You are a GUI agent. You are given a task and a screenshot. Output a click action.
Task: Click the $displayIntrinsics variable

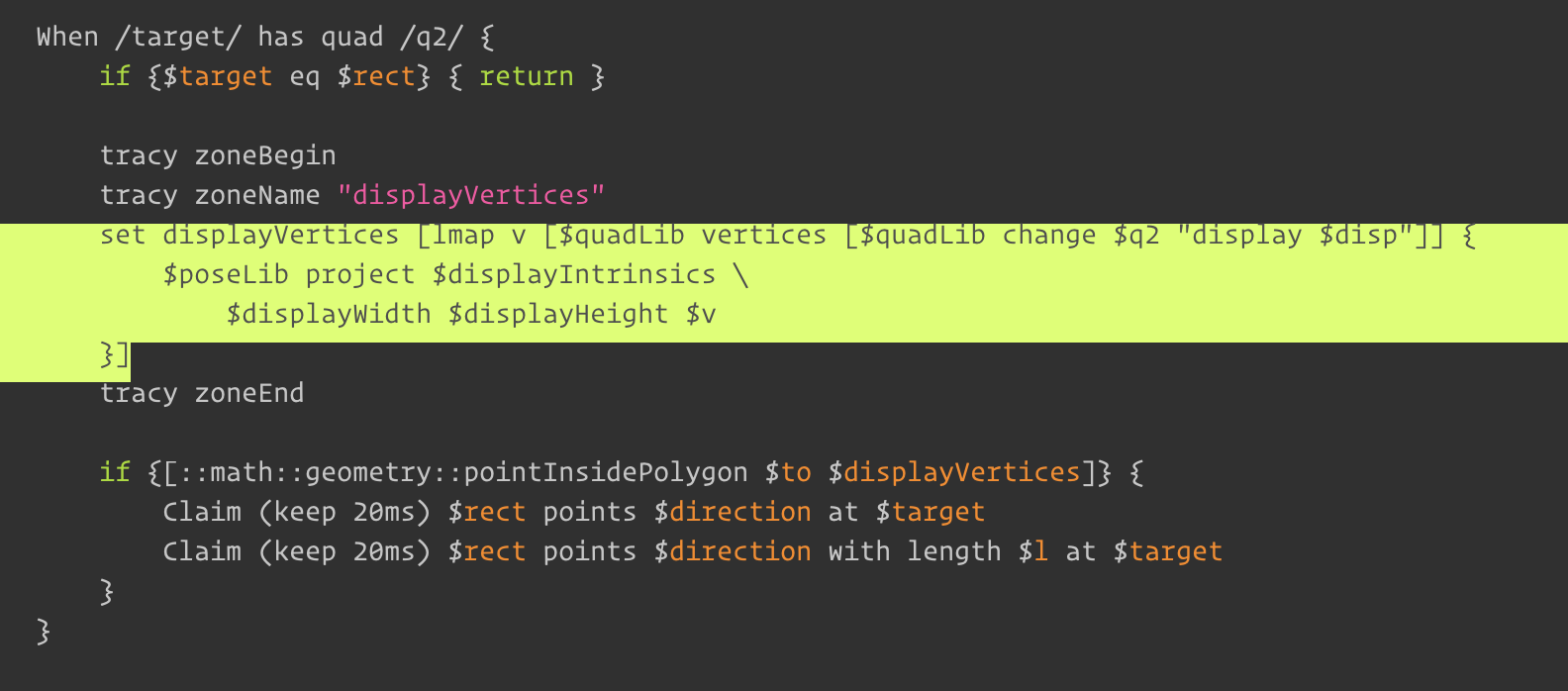(574, 274)
